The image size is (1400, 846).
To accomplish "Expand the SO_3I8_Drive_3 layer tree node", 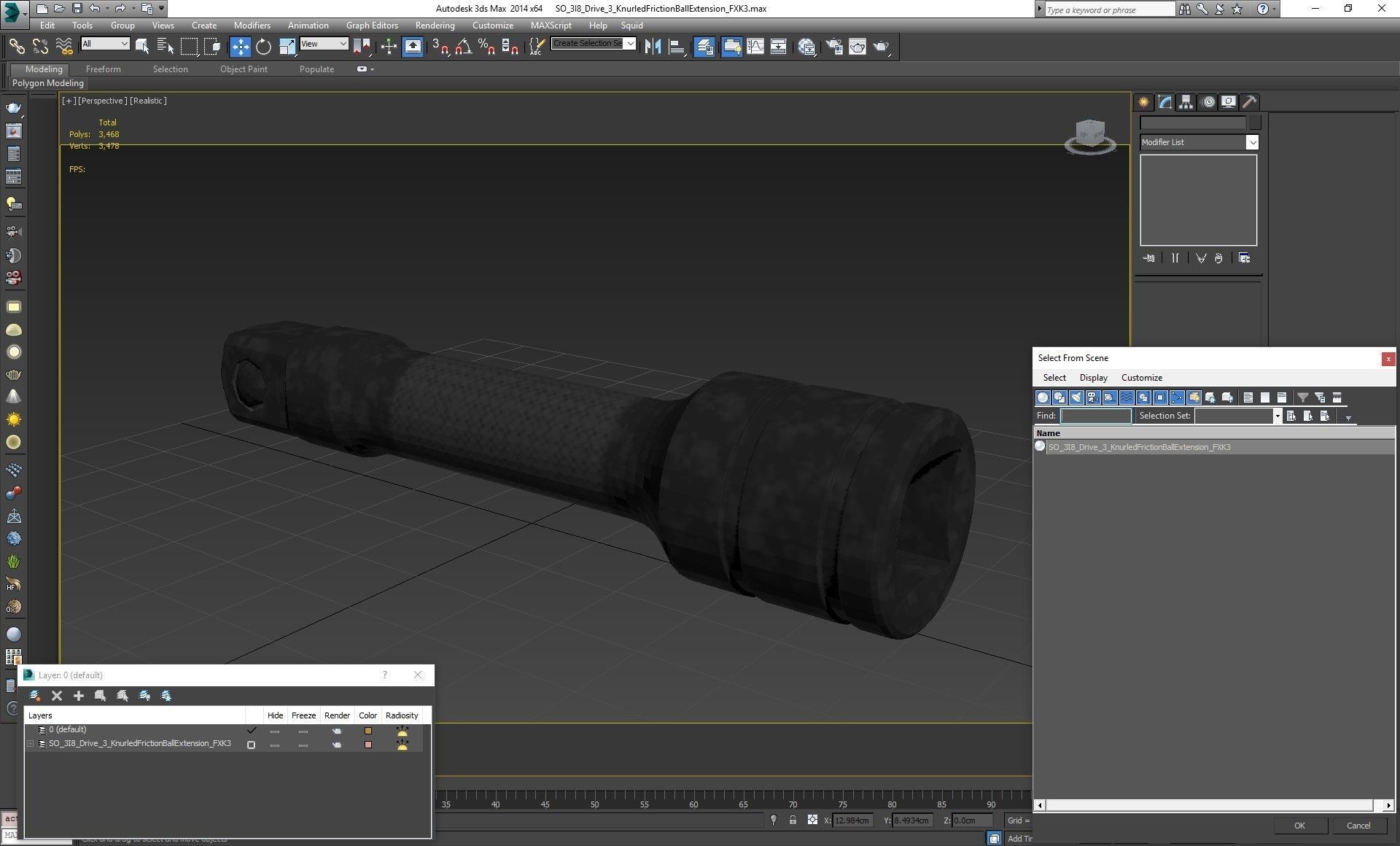I will point(31,744).
